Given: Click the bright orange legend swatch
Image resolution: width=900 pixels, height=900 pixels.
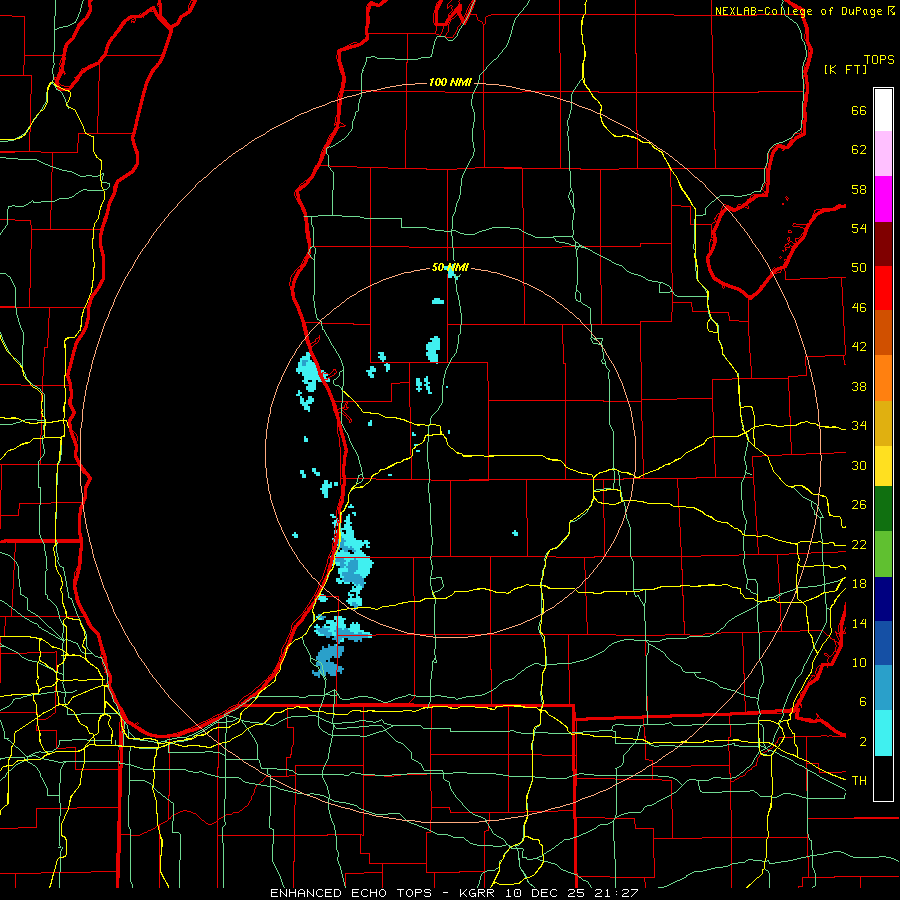Looking at the screenshot, I should (x=883, y=378).
